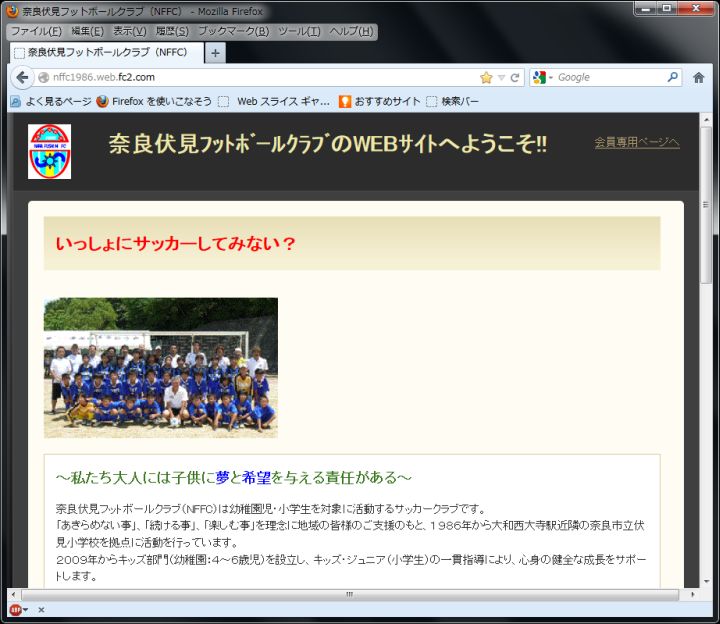Click the NFFC club logo emblem
Screen dimensions: 720x624
coord(49,151)
